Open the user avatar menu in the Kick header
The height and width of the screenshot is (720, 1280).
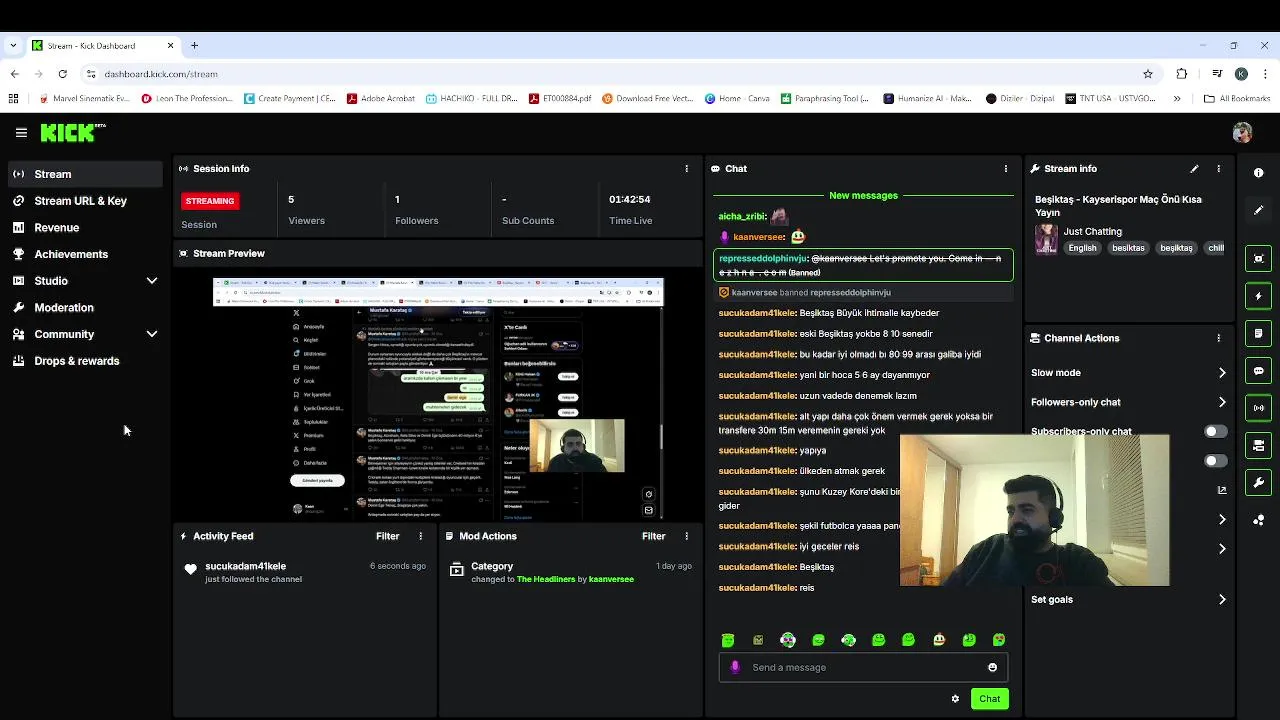(1242, 132)
